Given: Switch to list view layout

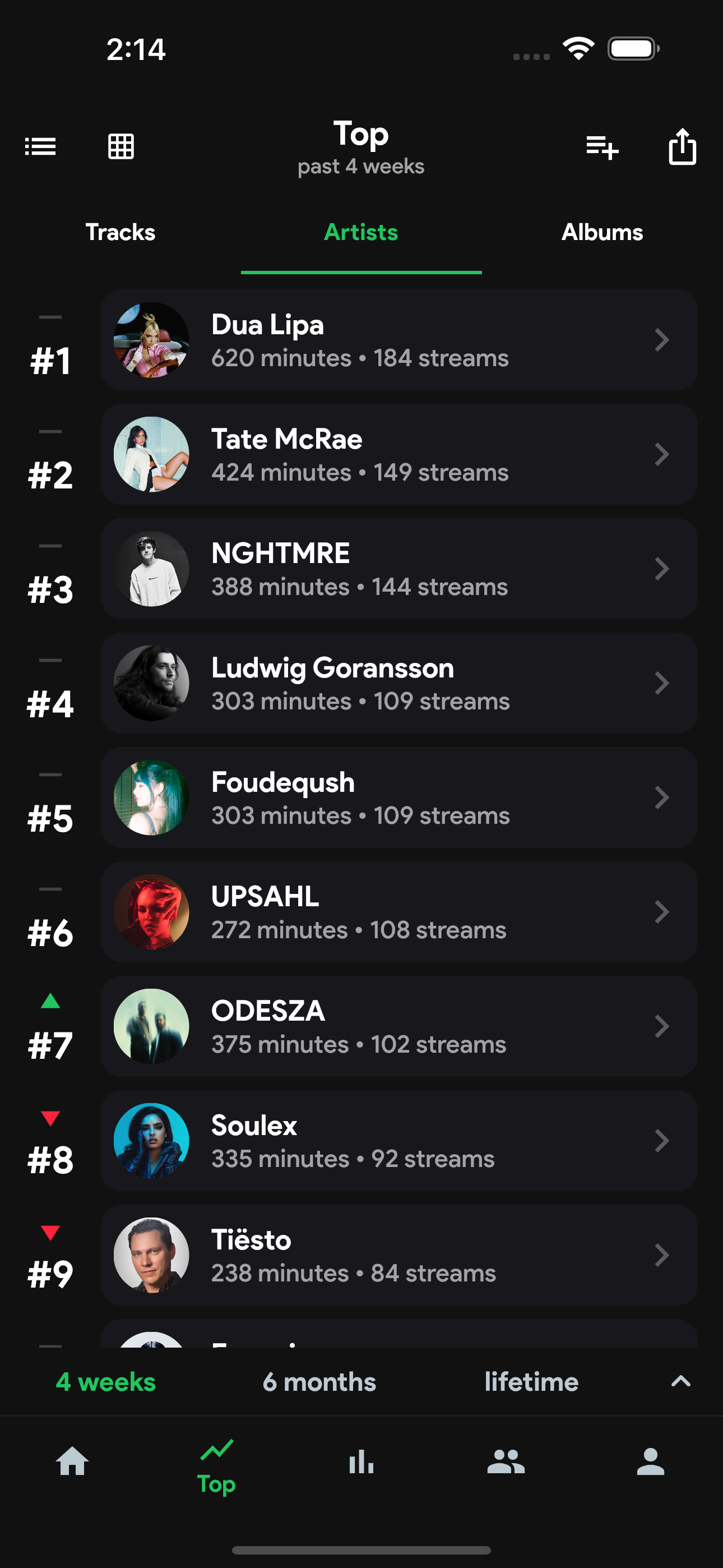Looking at the screenshot, I should (x=40, y=147).
